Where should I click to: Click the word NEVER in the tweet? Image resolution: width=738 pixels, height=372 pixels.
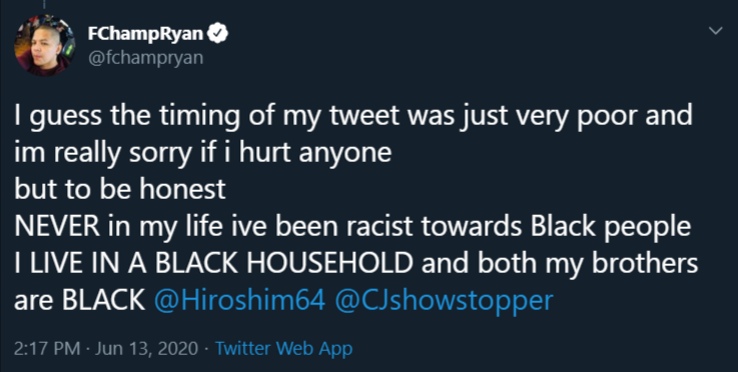[57, 227]
